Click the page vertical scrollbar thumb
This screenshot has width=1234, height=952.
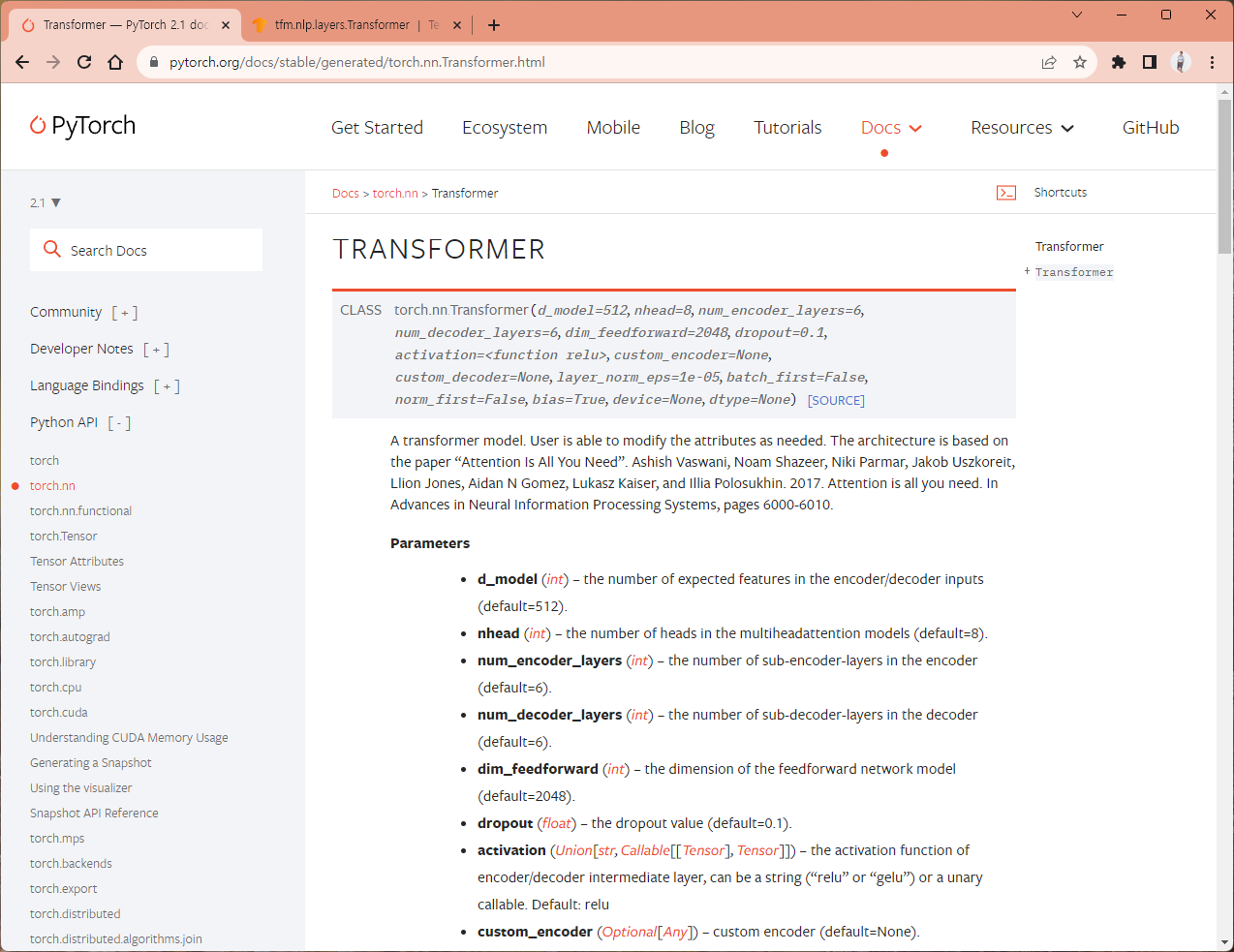pyautogui.click(x=1224, y=174)
